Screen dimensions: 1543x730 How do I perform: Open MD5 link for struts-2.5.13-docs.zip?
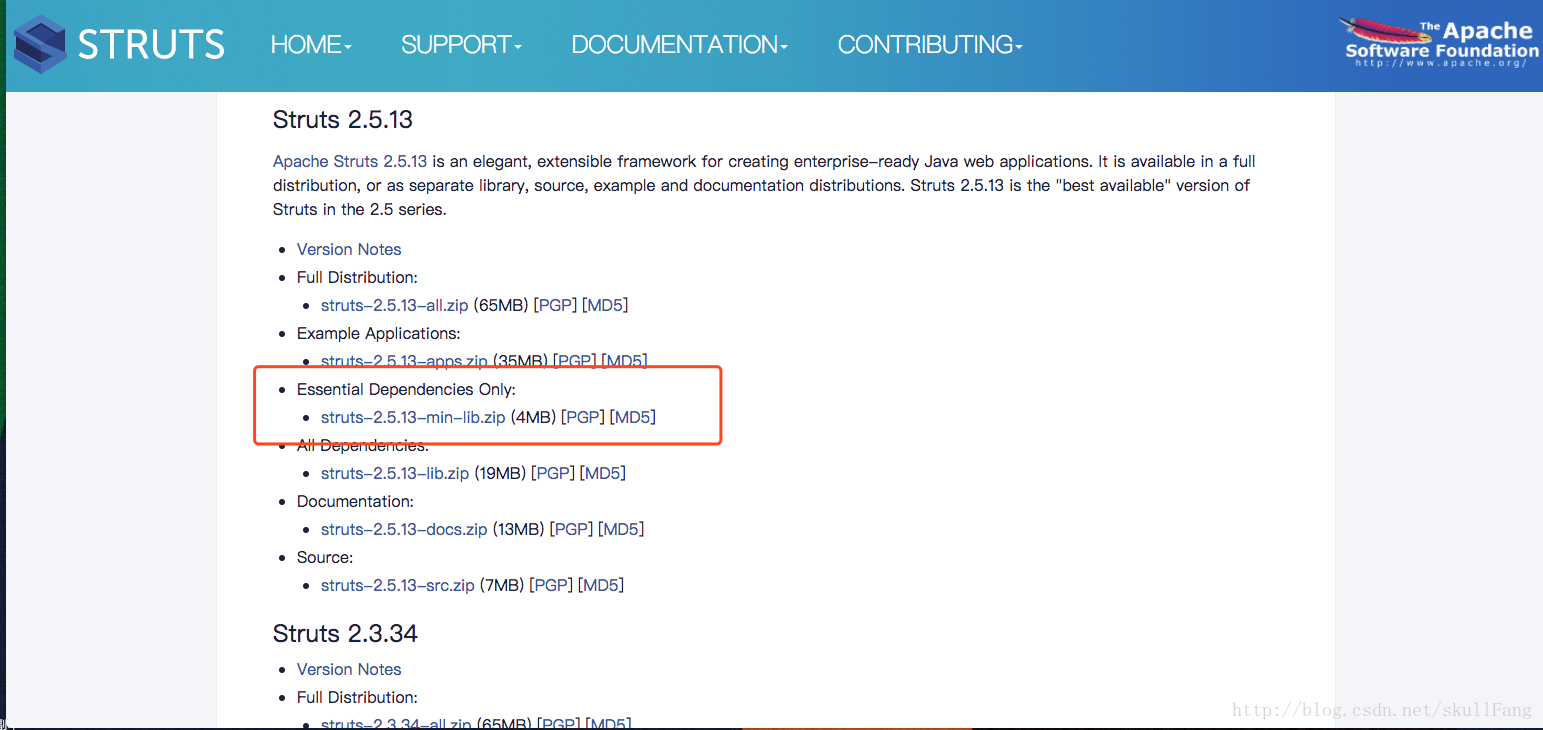[621, 529]
